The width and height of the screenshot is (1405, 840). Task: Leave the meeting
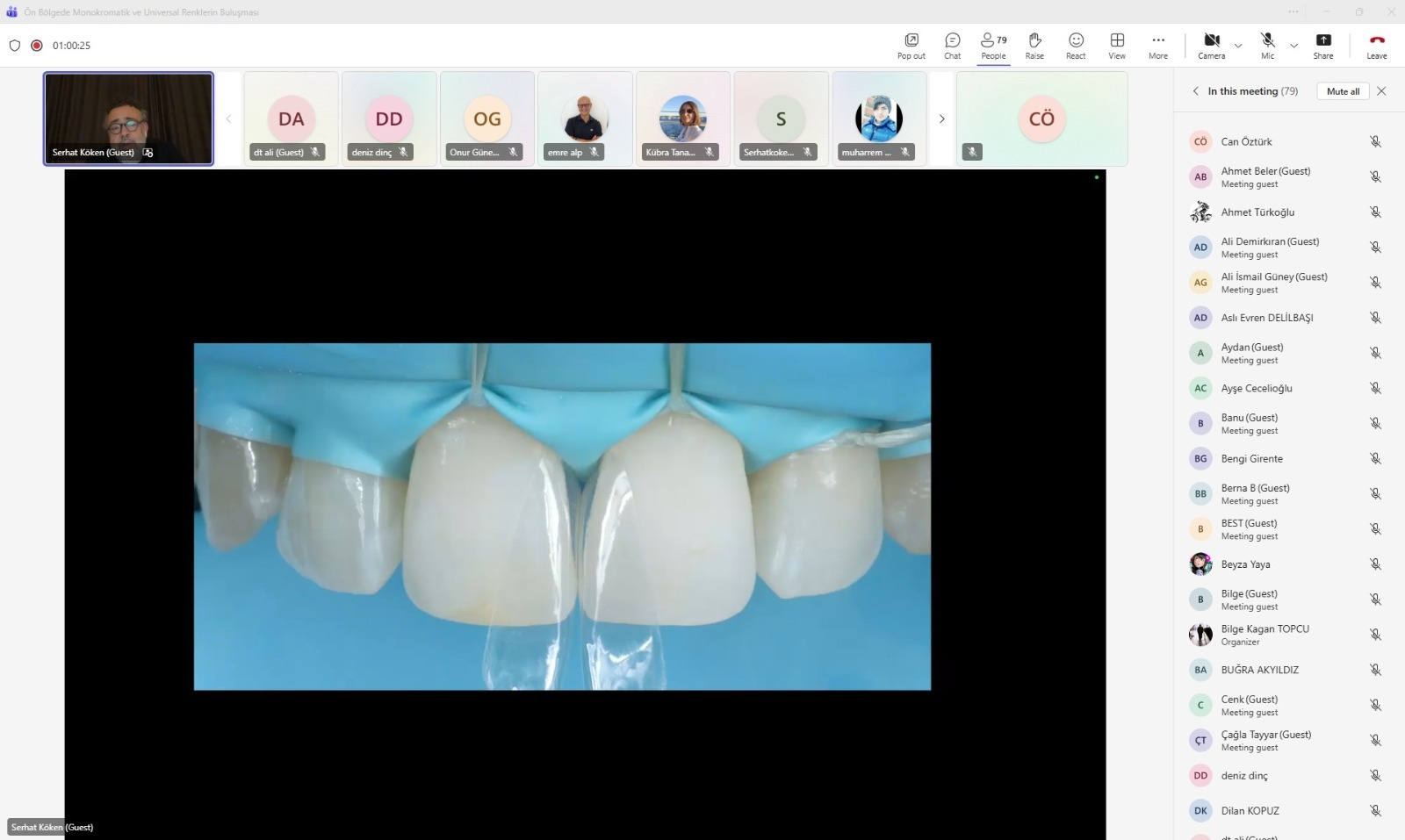[1376, 46]
